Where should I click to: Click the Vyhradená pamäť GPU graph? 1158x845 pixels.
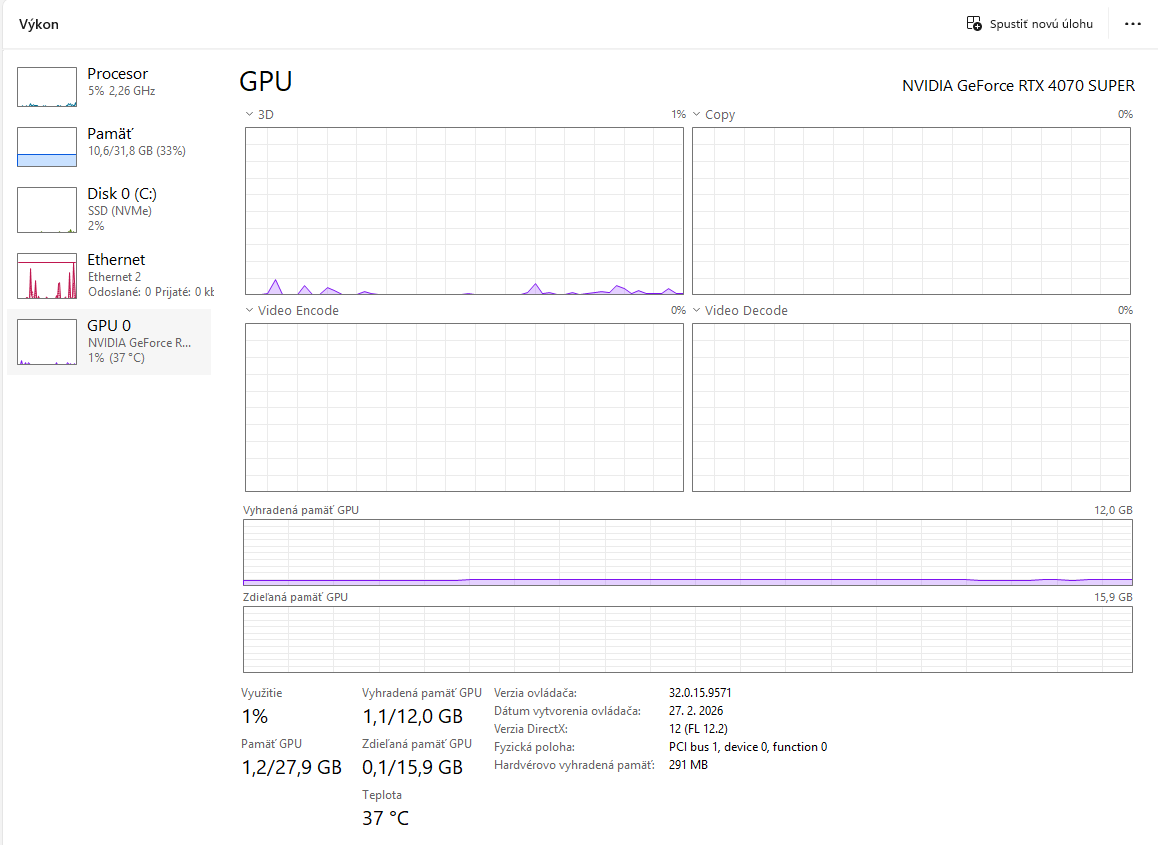[686, 553]
